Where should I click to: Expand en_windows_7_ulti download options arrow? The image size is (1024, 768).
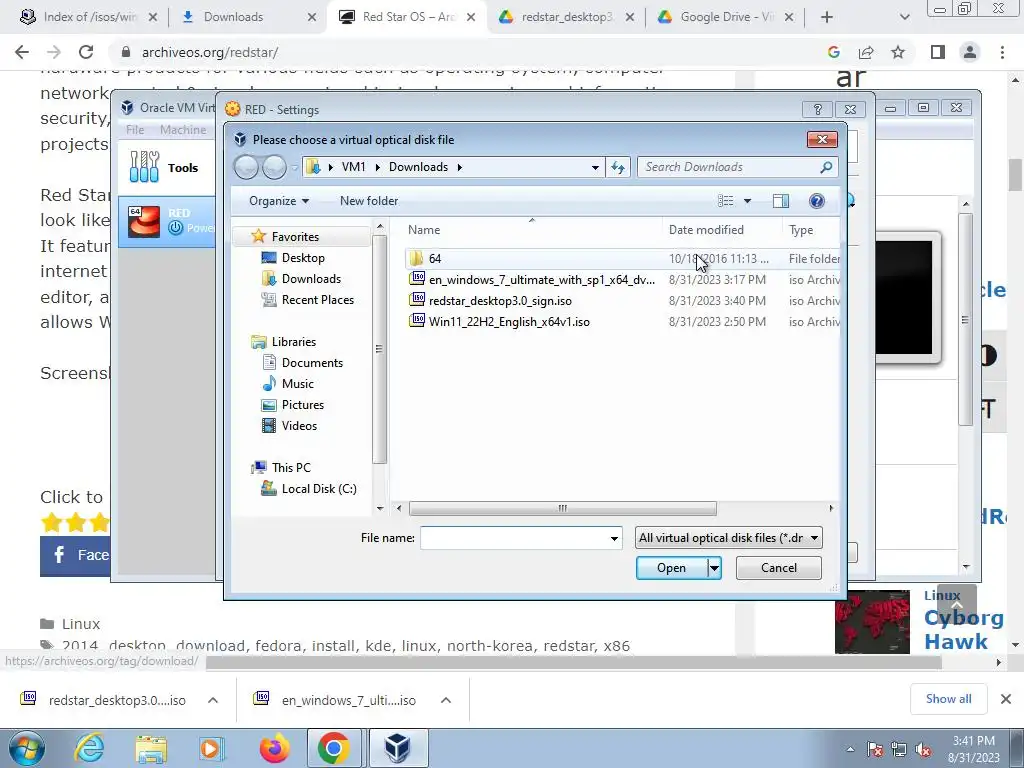point(446,700)
